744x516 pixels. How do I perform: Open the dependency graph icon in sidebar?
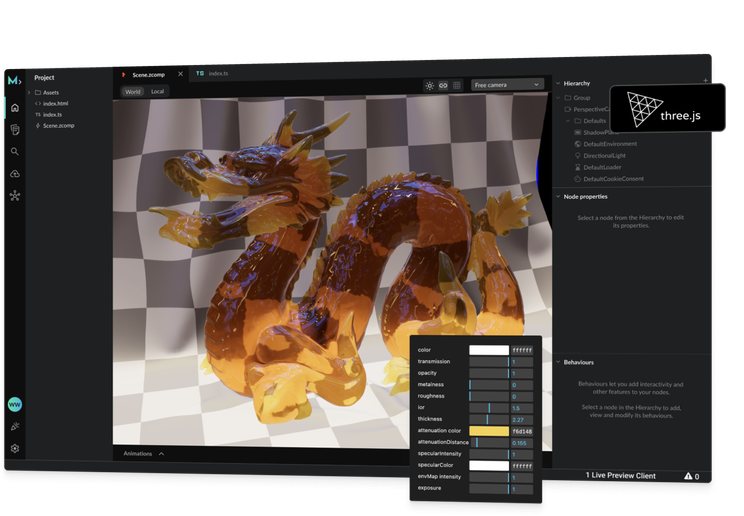coord(15,196)
